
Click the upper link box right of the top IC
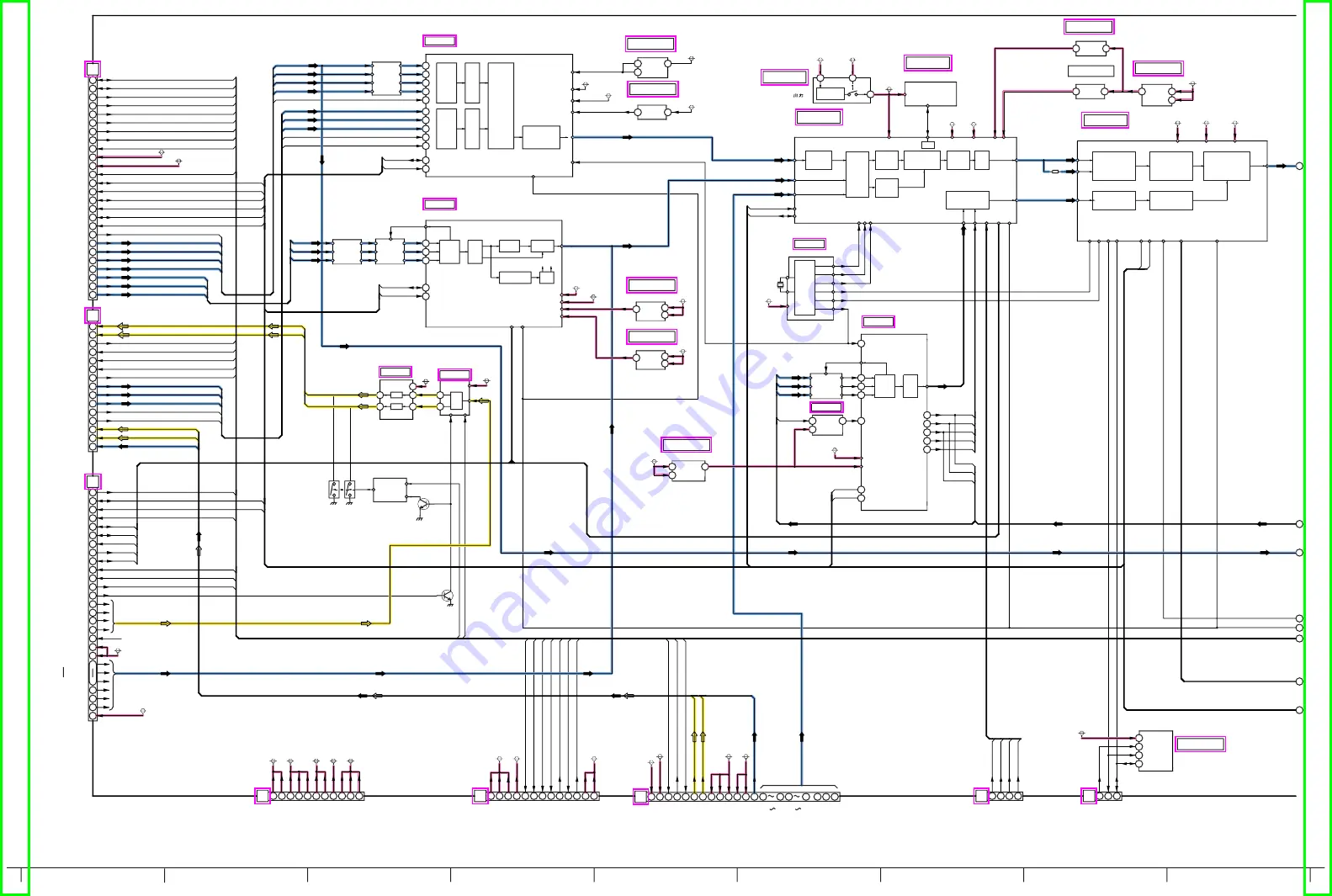(x=650, y=44)
